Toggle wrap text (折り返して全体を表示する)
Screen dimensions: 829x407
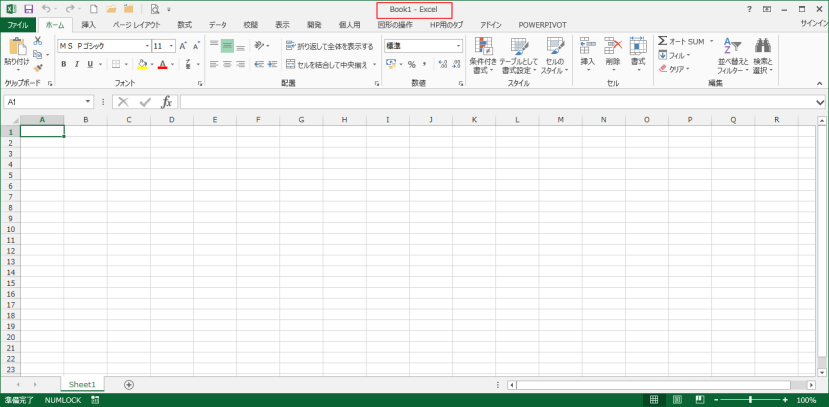tap(329, 47)
